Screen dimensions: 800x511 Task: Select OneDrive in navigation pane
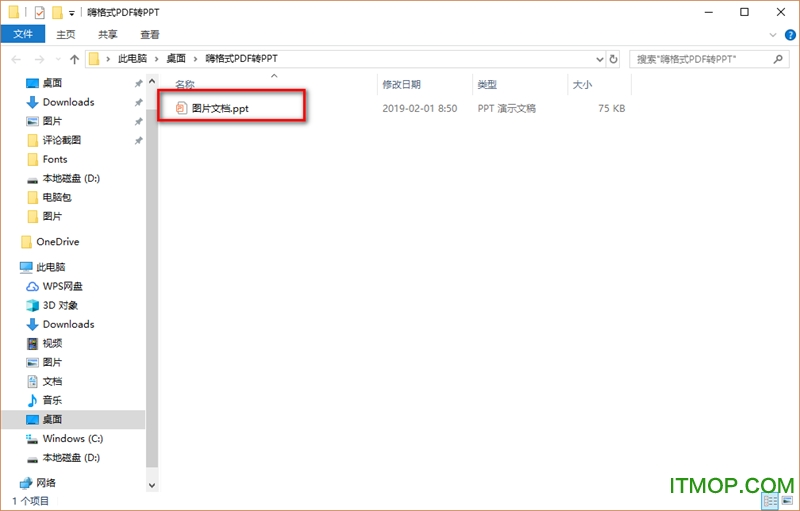[x=57, y=242]
